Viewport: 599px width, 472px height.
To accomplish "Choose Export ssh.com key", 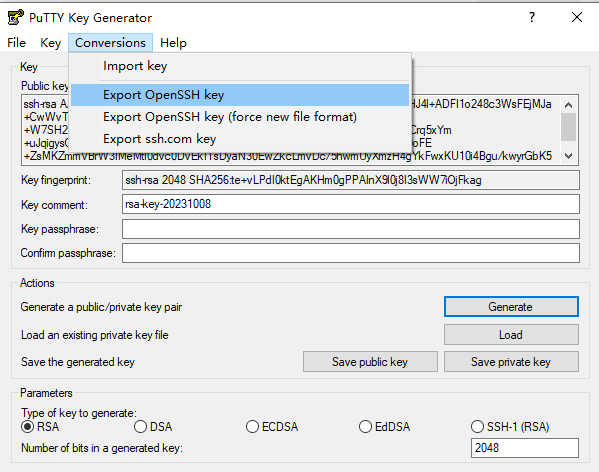I will [240, 139].
